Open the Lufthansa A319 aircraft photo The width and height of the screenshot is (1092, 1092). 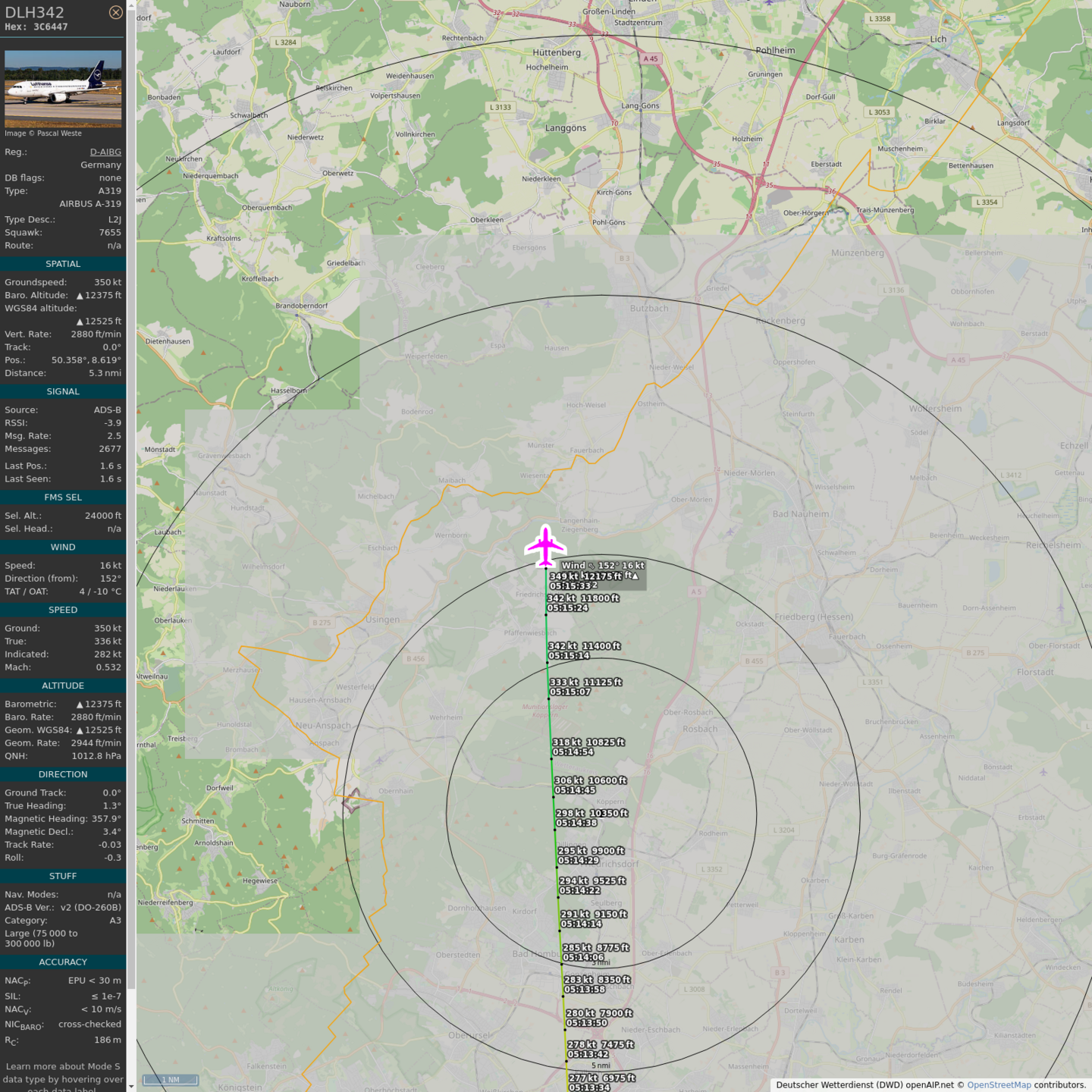click(63, 88)
